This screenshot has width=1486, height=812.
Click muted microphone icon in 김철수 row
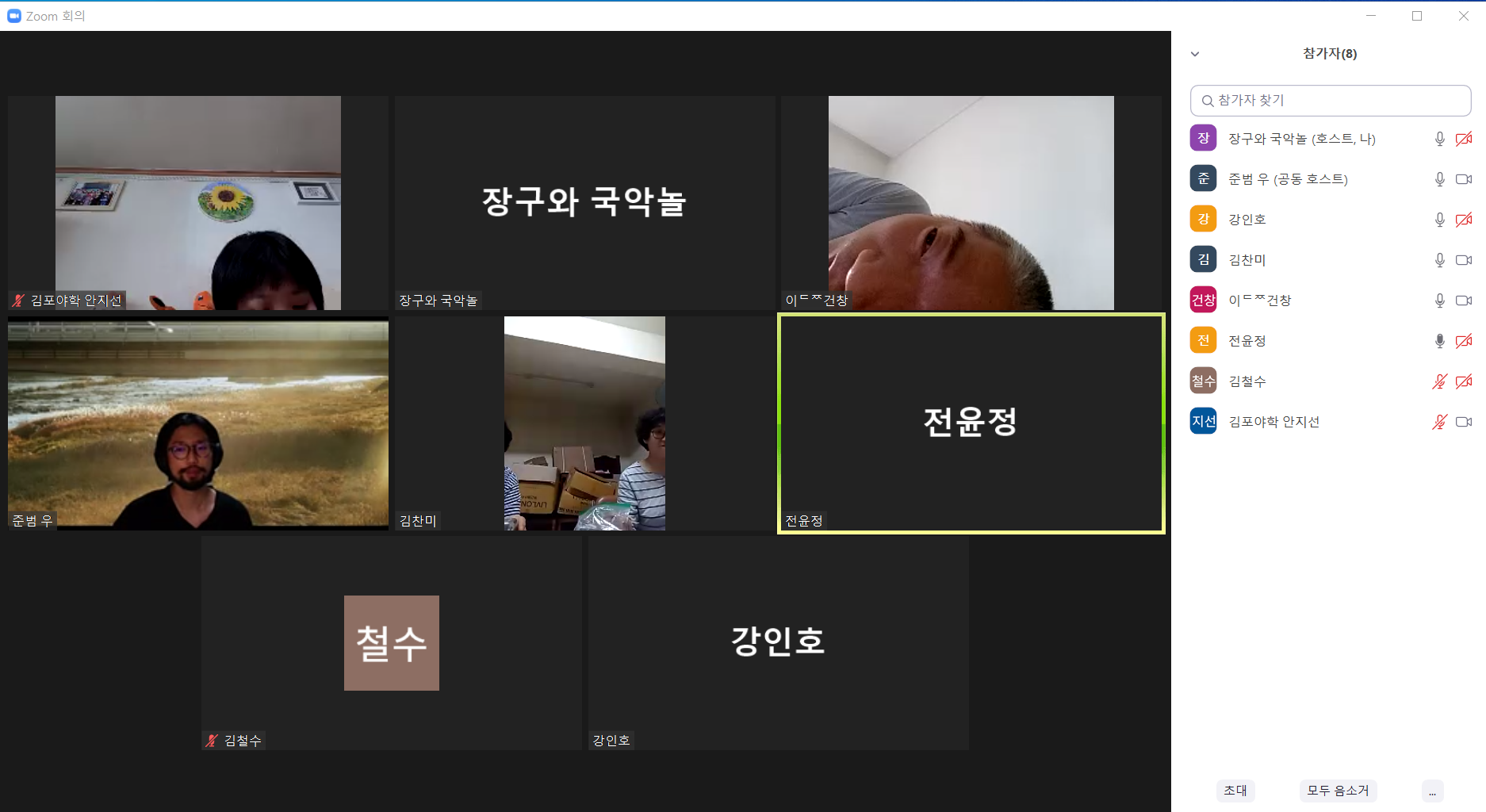(1440, 381)
